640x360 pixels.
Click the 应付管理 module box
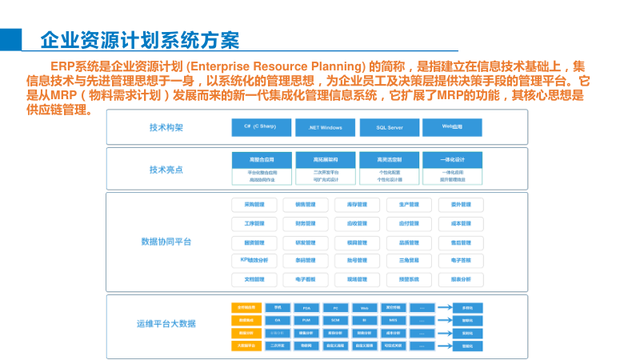pos(409,224)
